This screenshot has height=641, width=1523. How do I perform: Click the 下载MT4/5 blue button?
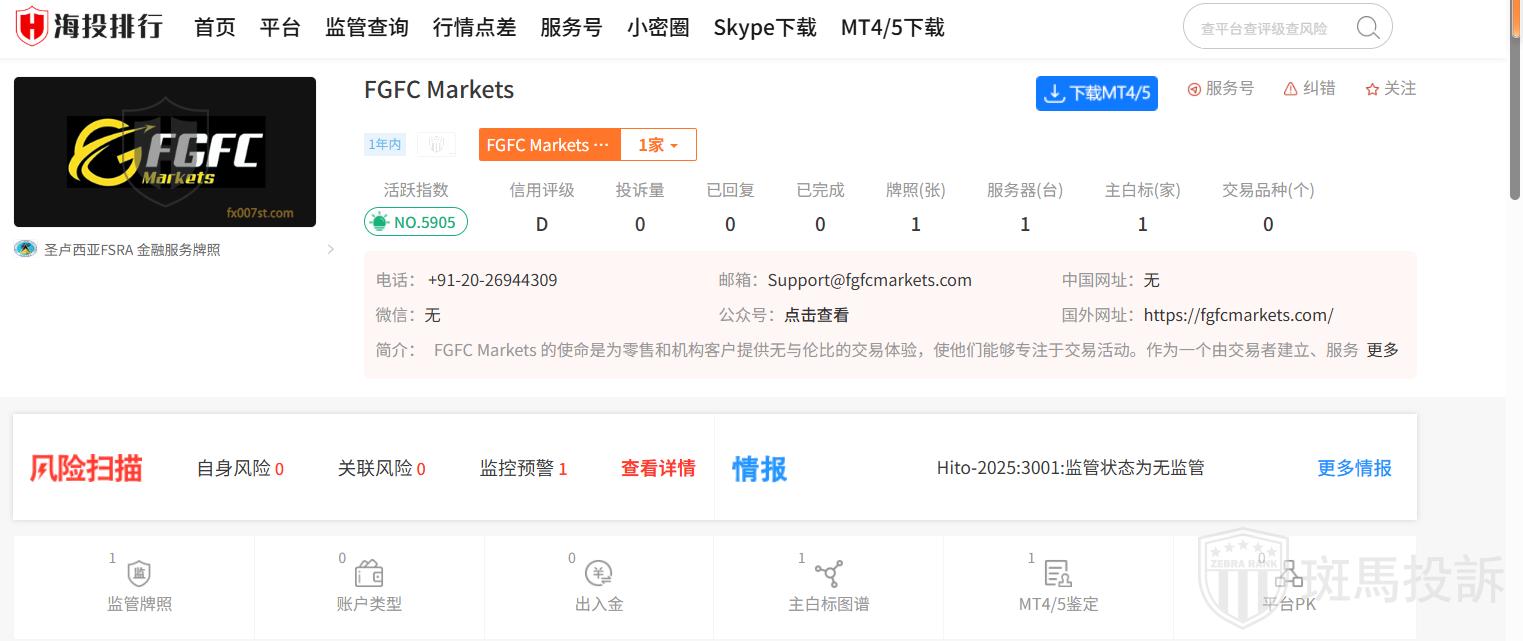point(1096,93)
